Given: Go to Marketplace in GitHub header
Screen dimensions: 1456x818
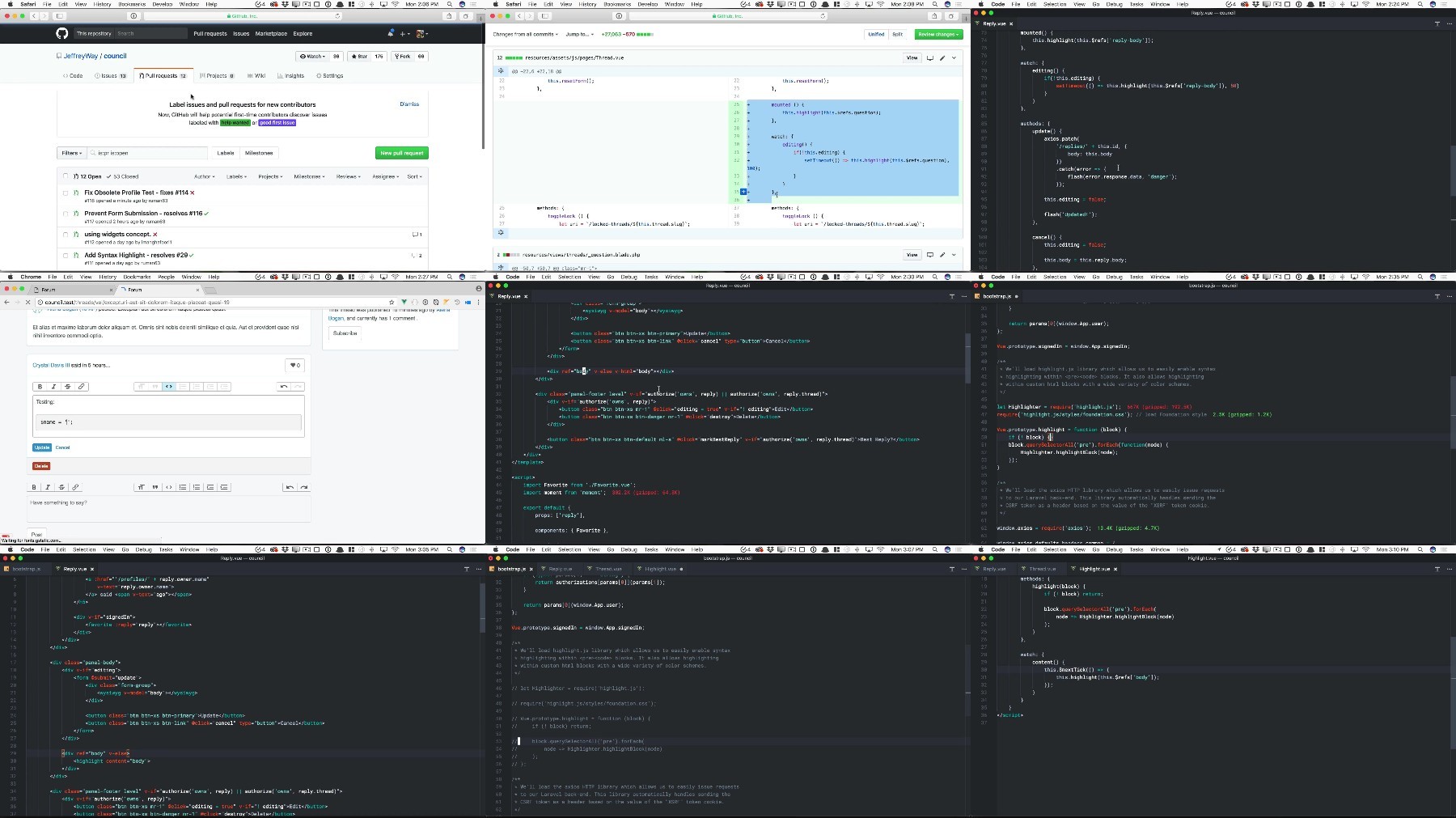Looking at the screenshot, I should click(271, 33).
